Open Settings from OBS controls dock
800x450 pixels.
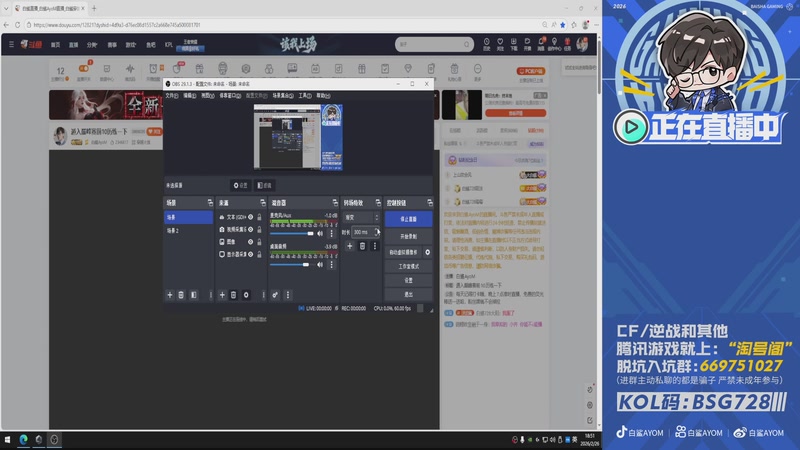pyautogui.click(x=408, y=280)
